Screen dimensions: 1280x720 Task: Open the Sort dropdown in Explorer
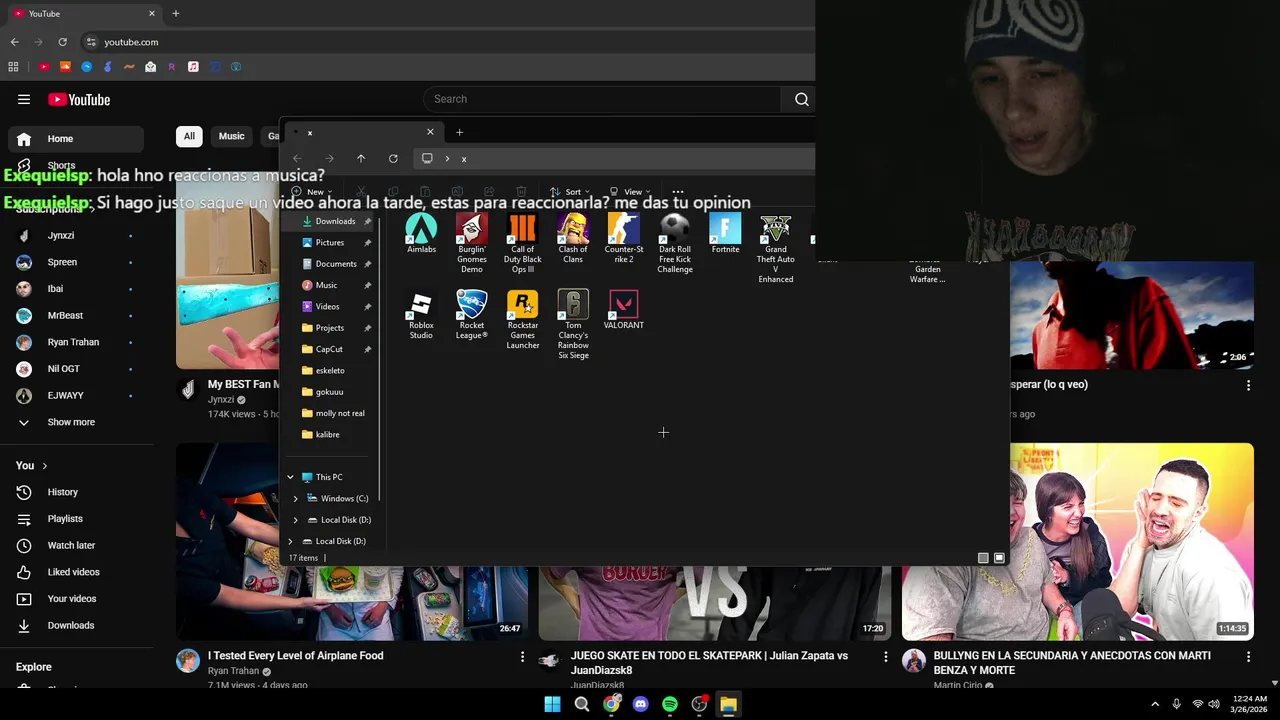click(x=569, y=191)
